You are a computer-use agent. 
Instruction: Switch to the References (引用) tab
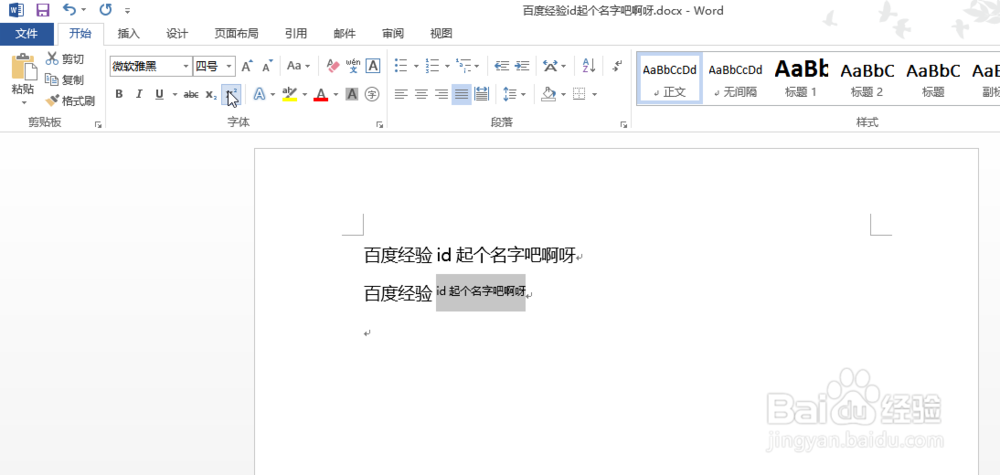(x=296, y=34)
